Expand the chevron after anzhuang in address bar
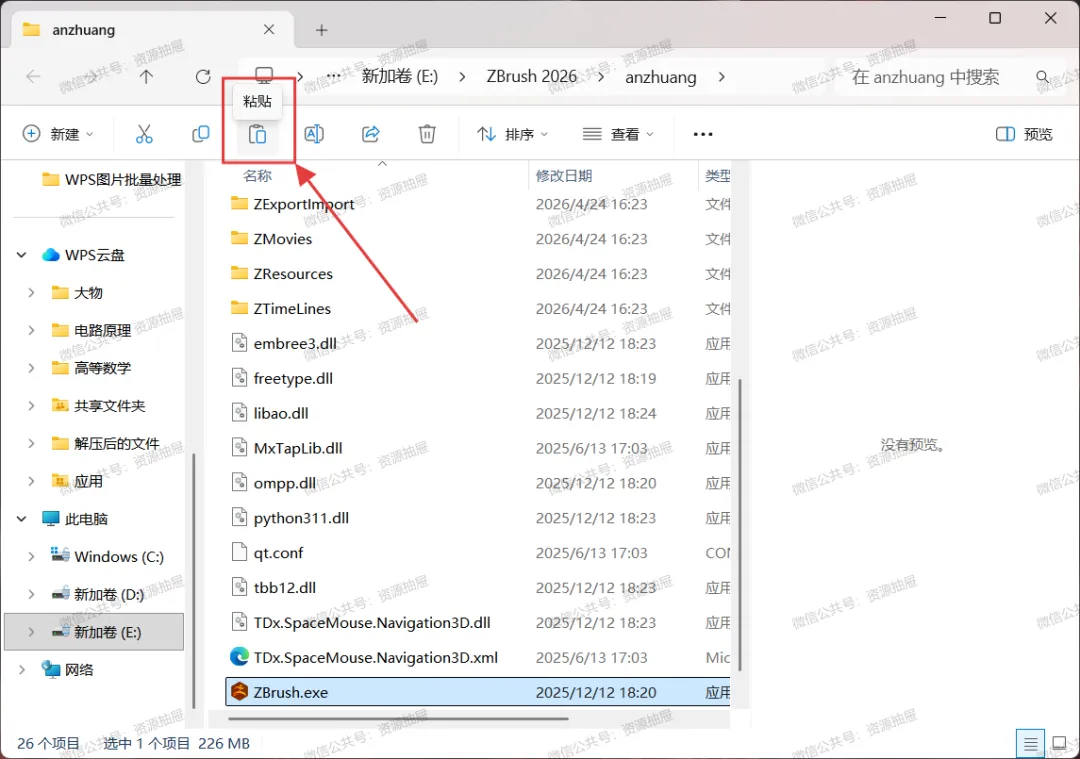The width and height of the screenshot is (1080, 759). click(721, 76)
